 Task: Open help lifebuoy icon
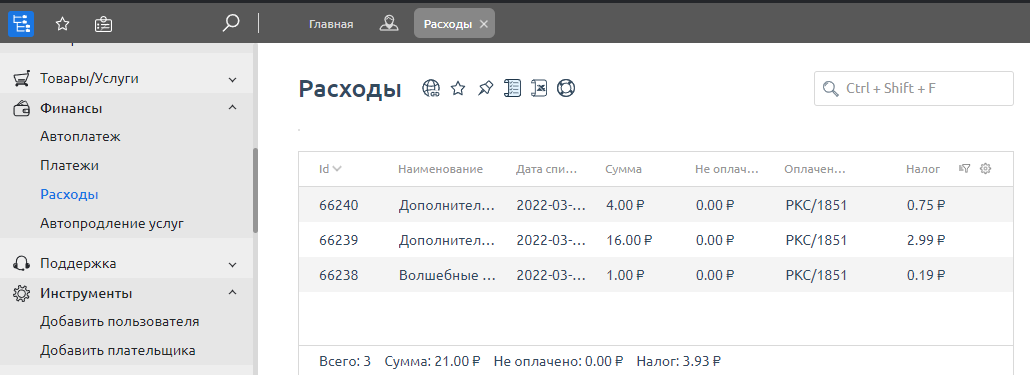[566, 88]
